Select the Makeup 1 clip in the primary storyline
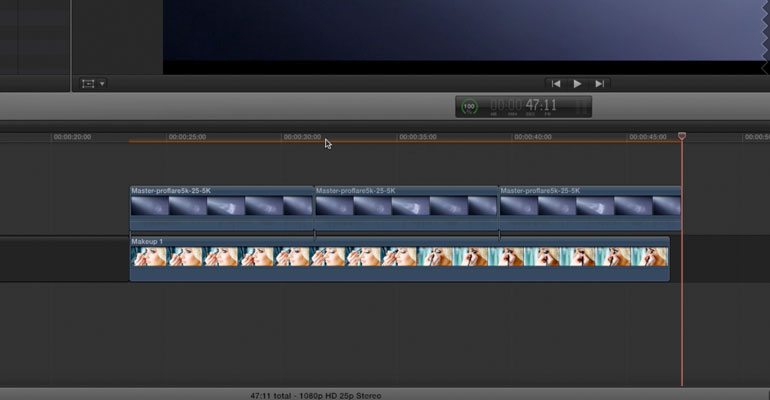 pos(400,259)
